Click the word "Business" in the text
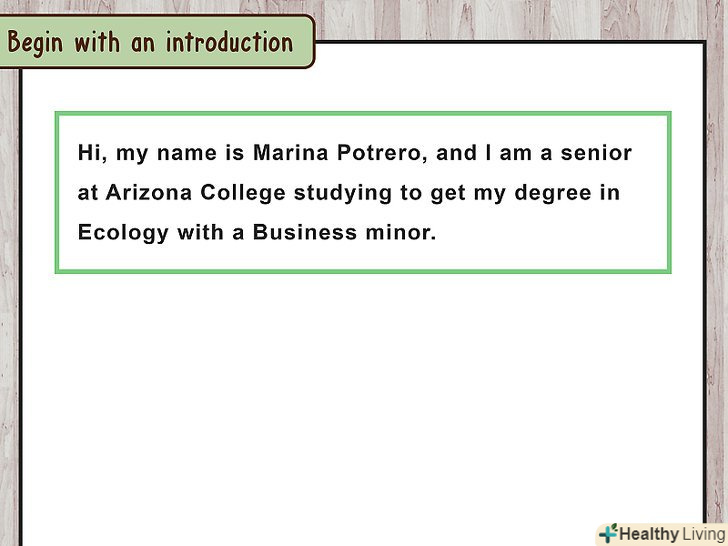The width and height of the screenshot is (728, 546). 297,232
